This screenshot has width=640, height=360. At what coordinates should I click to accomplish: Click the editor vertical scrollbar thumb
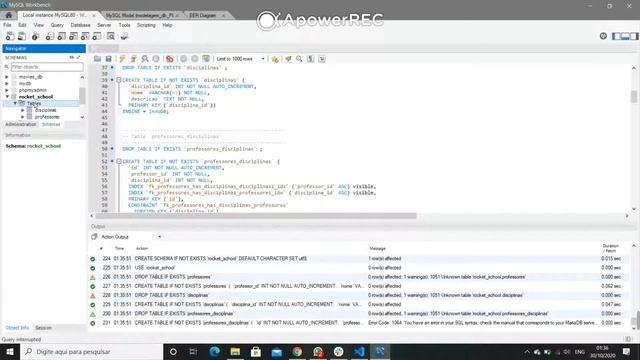coord(633,97)
